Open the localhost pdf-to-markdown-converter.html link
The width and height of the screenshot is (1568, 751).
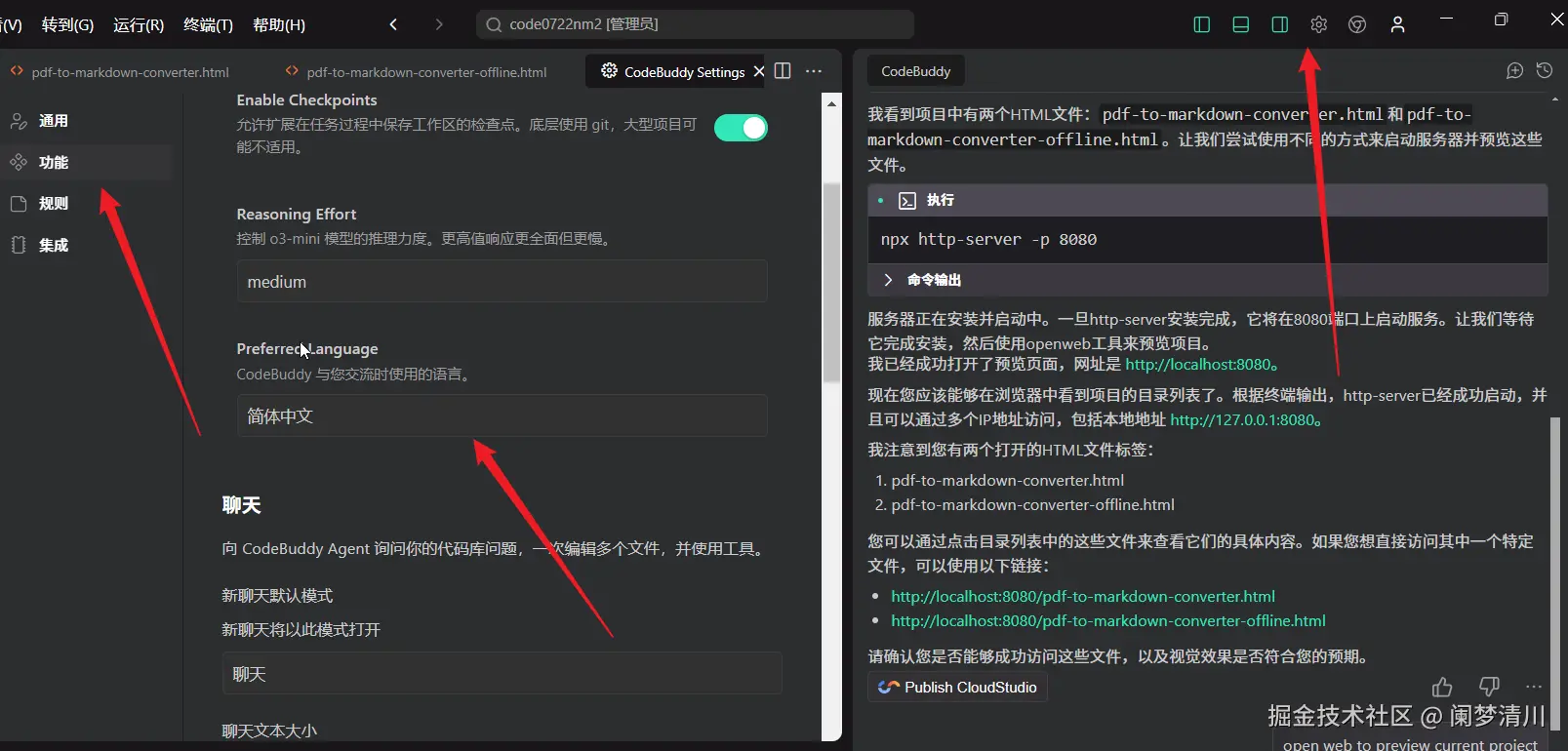1083,596
